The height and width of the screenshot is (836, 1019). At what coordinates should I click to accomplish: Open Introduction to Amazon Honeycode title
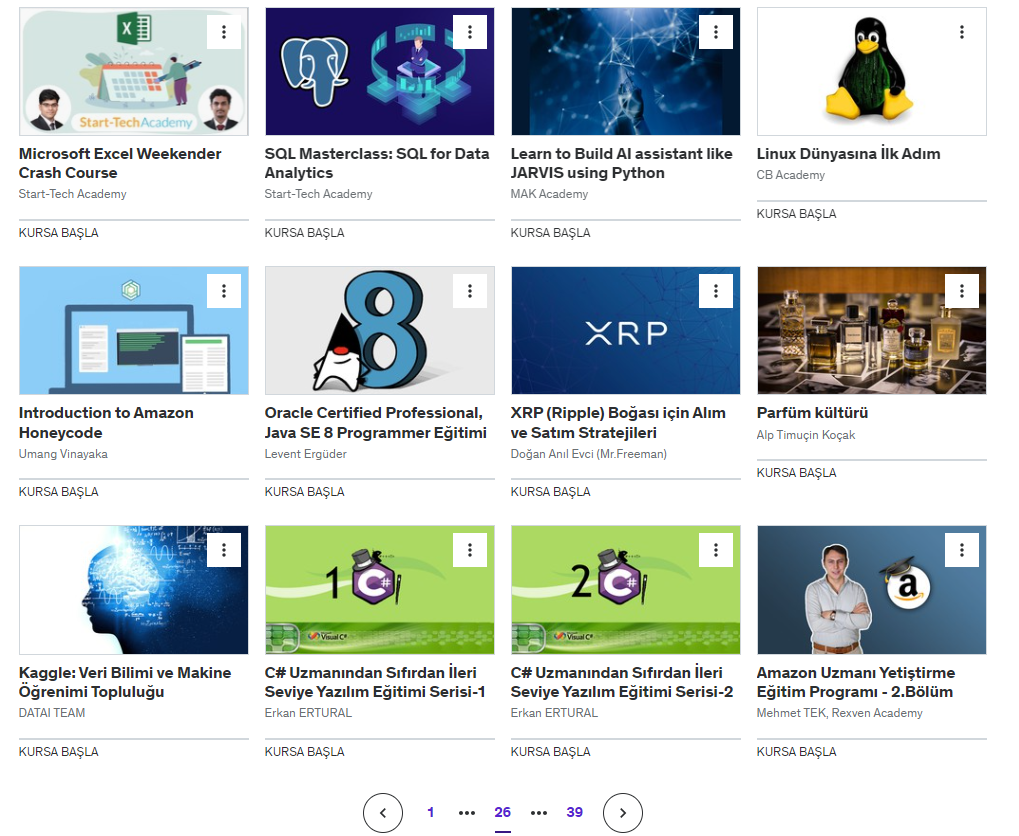[106, 423]
